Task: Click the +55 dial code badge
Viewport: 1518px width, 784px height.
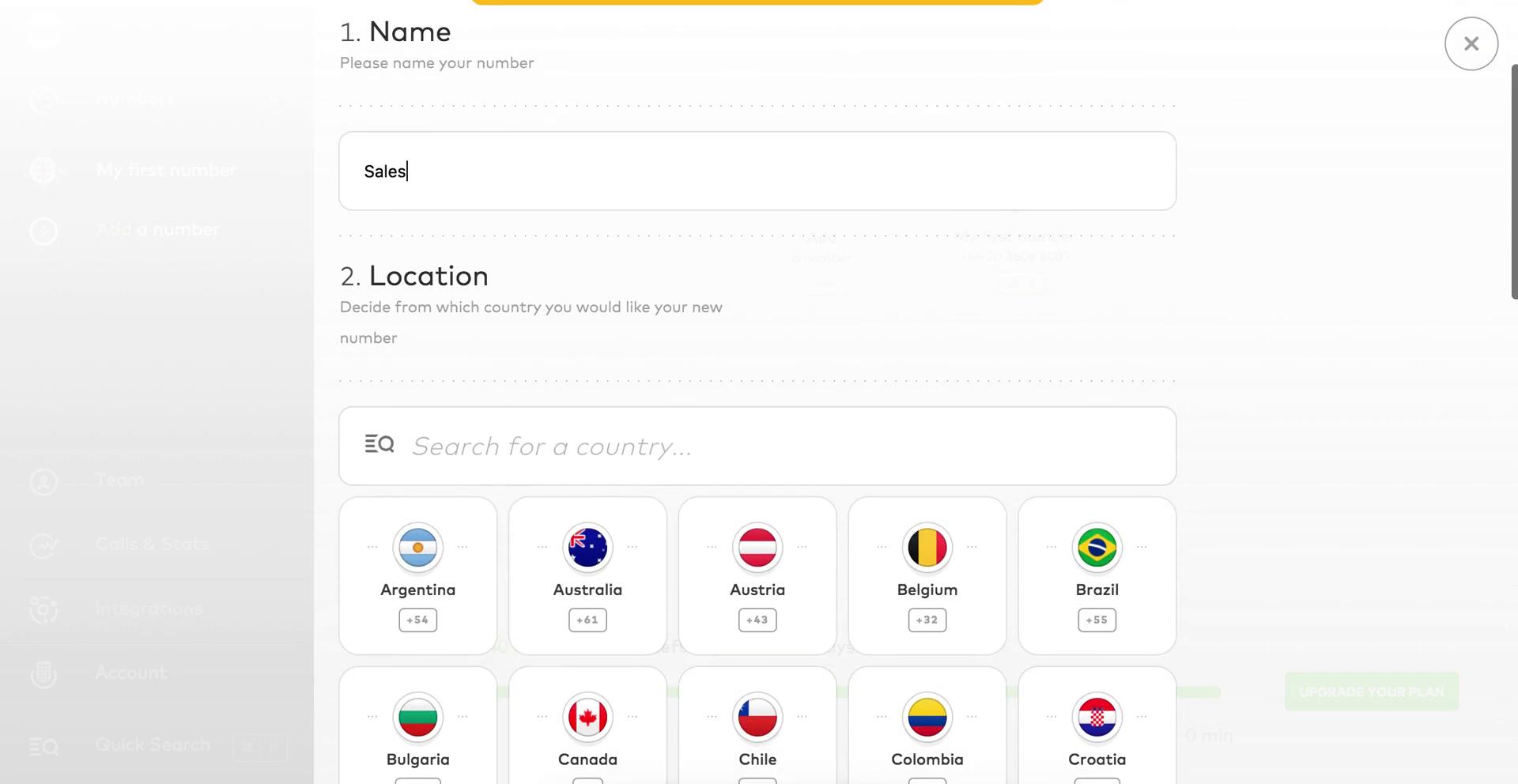Action: 1097,620
